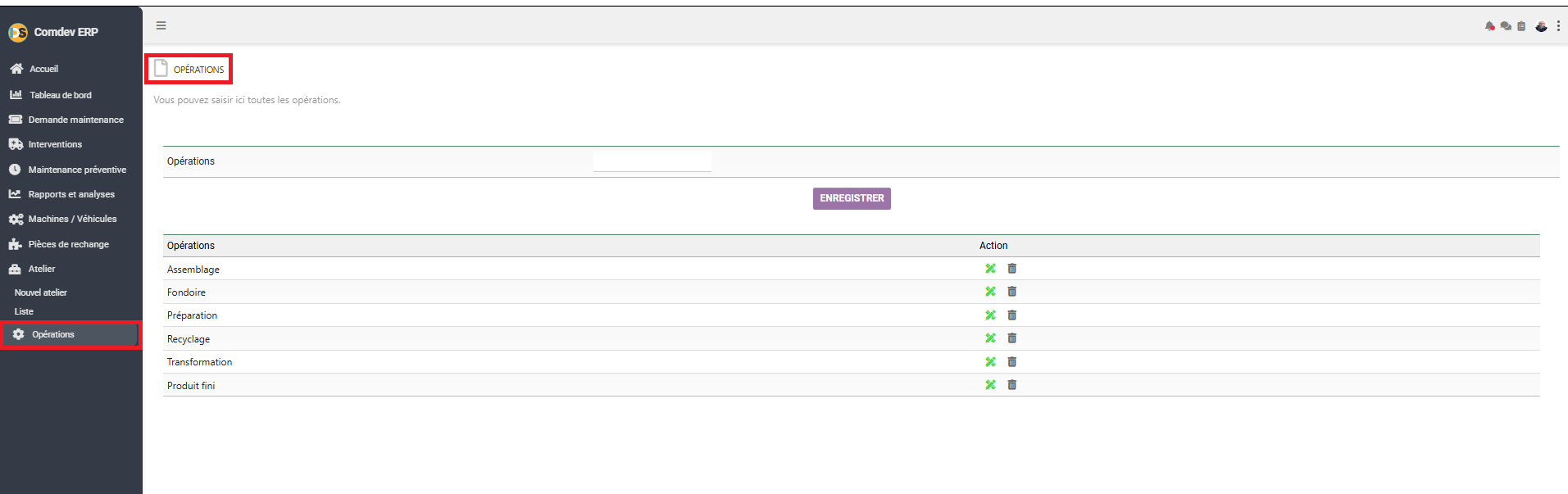Toggle the hamburger sidebar menu icon
The image size is (1568, 494).
(x=161, y=25)
